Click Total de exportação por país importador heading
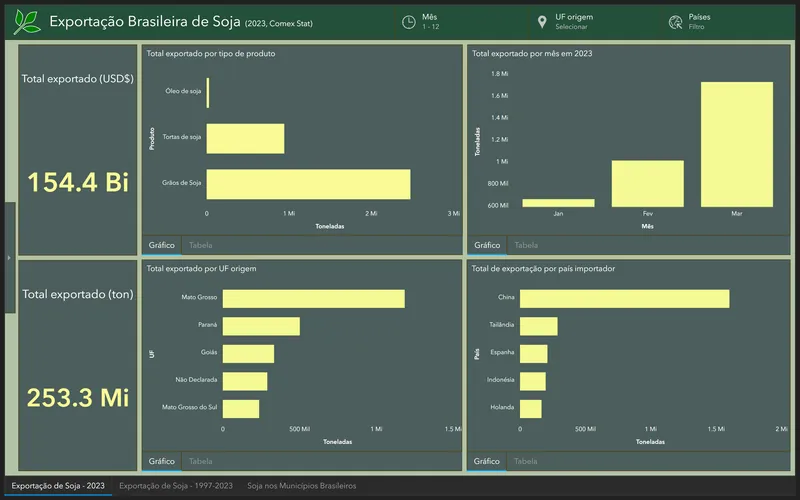Image resolution: width=800 pixels, height=500 pixels. point(543,269)
